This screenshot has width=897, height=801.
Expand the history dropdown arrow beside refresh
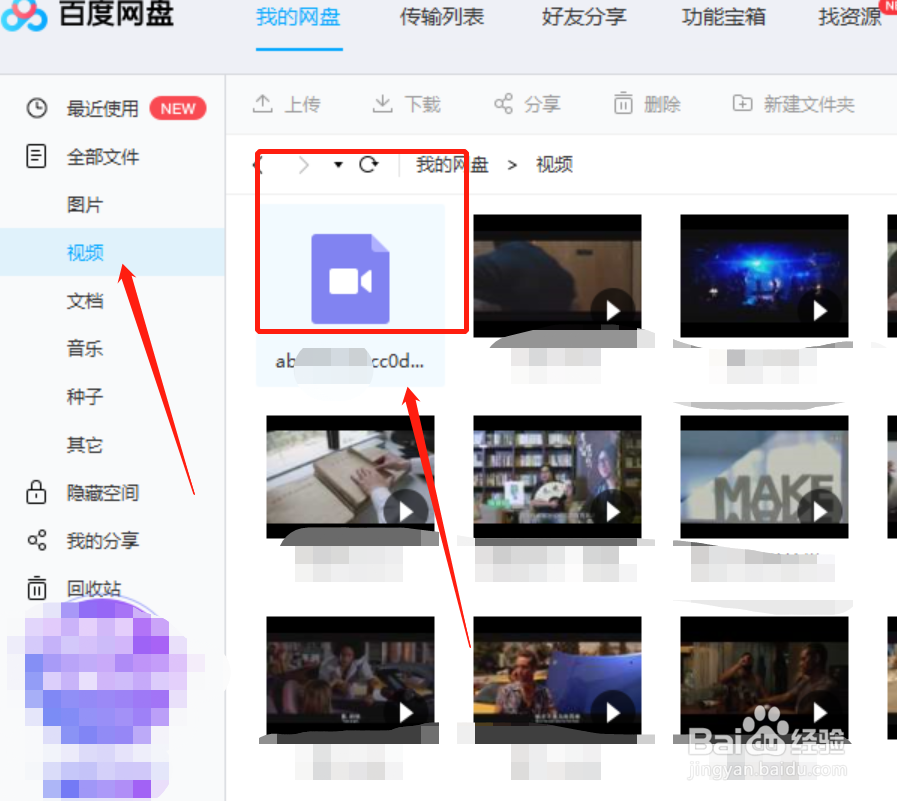click(337, 165)
